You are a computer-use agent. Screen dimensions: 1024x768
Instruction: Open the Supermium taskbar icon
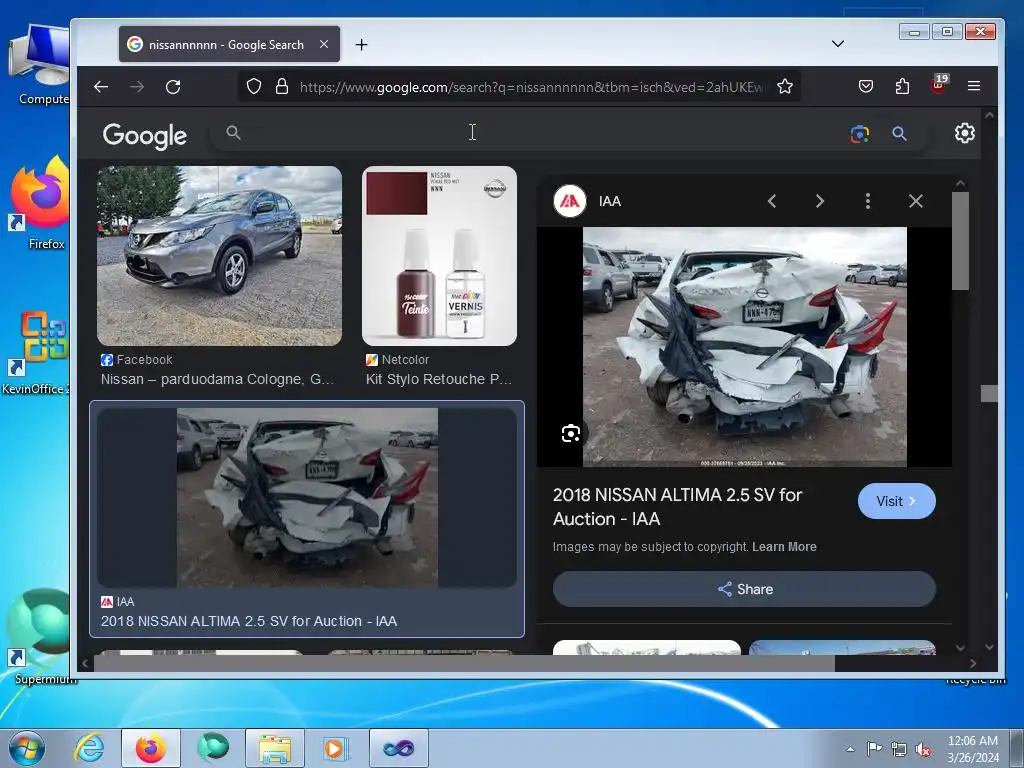click(213, 748)
